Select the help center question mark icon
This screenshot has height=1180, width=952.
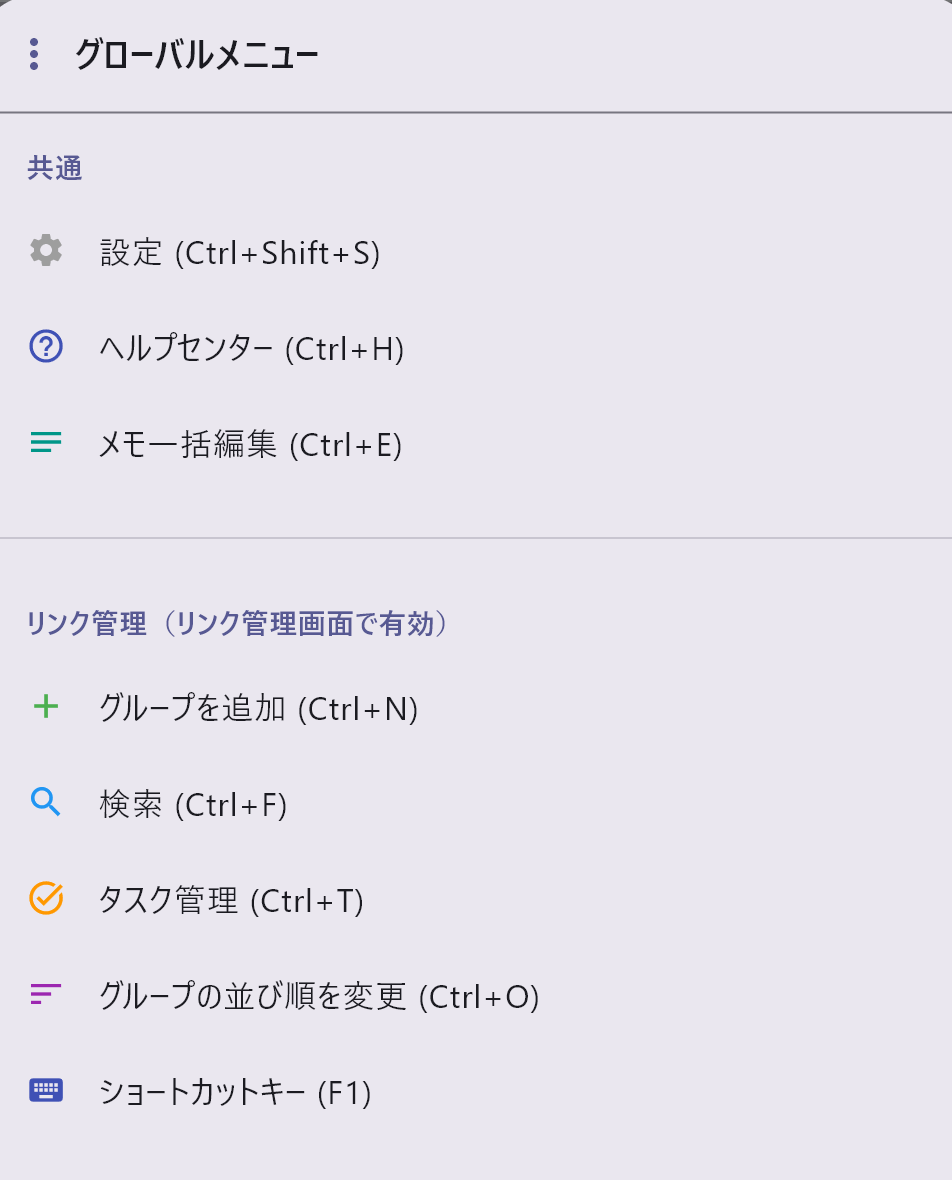point(44,348)
